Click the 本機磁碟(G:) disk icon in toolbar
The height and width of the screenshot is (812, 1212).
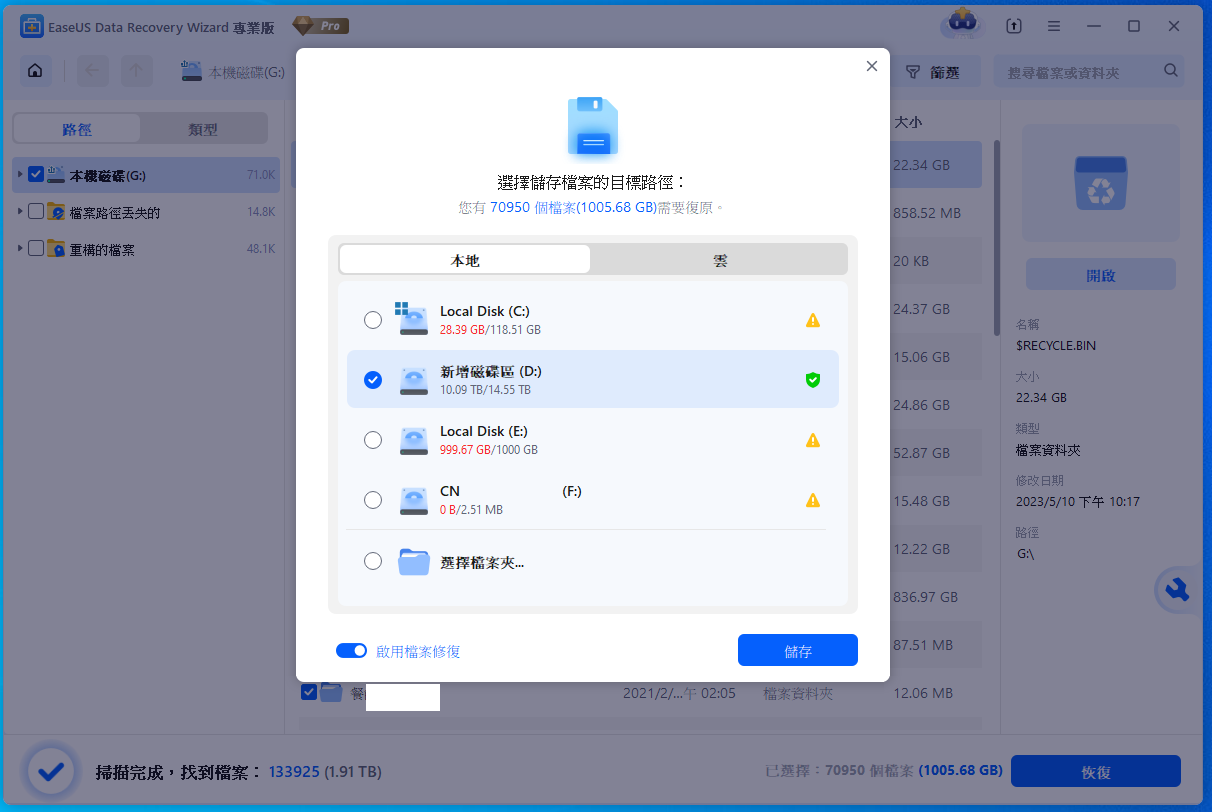pos(190,71)
